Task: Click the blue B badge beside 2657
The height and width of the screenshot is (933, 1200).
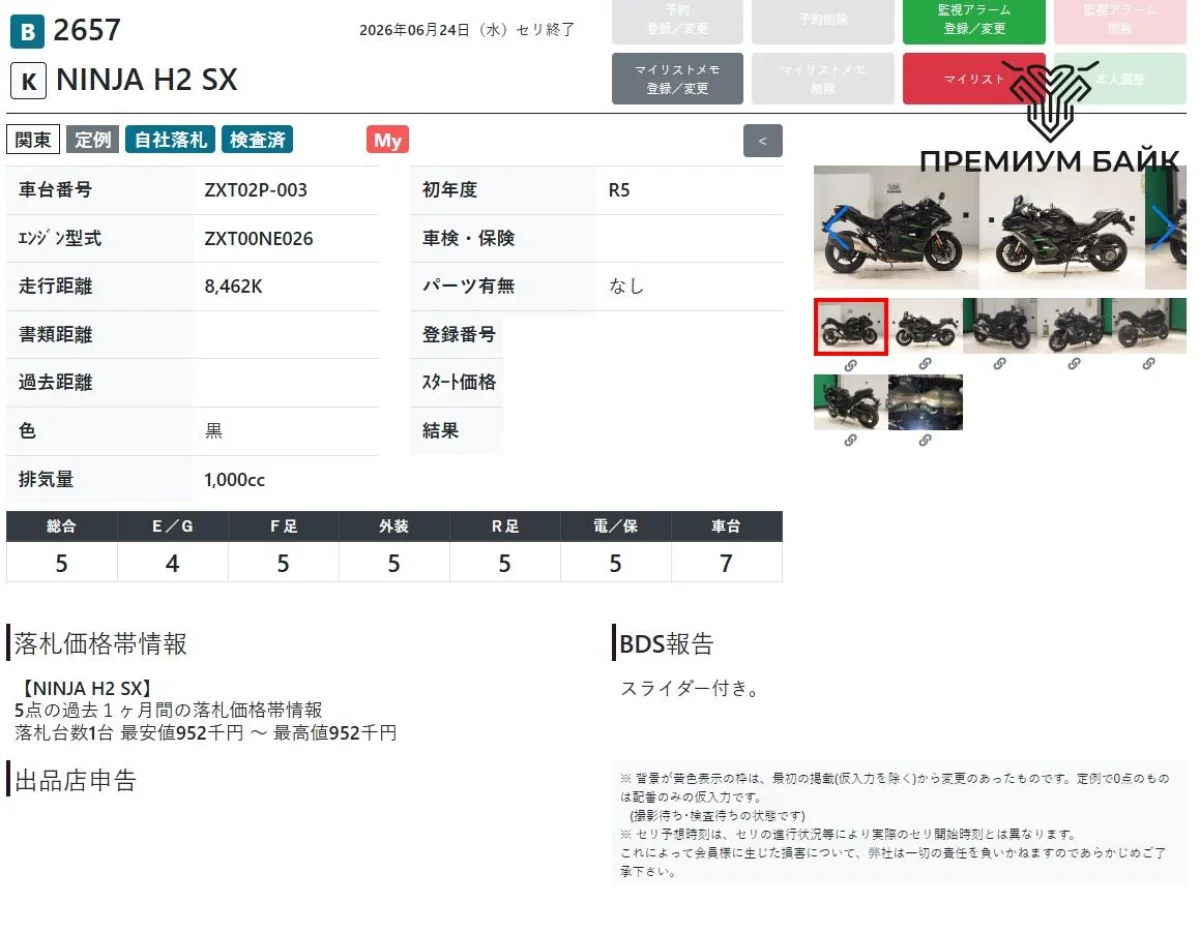Action: 27,32
